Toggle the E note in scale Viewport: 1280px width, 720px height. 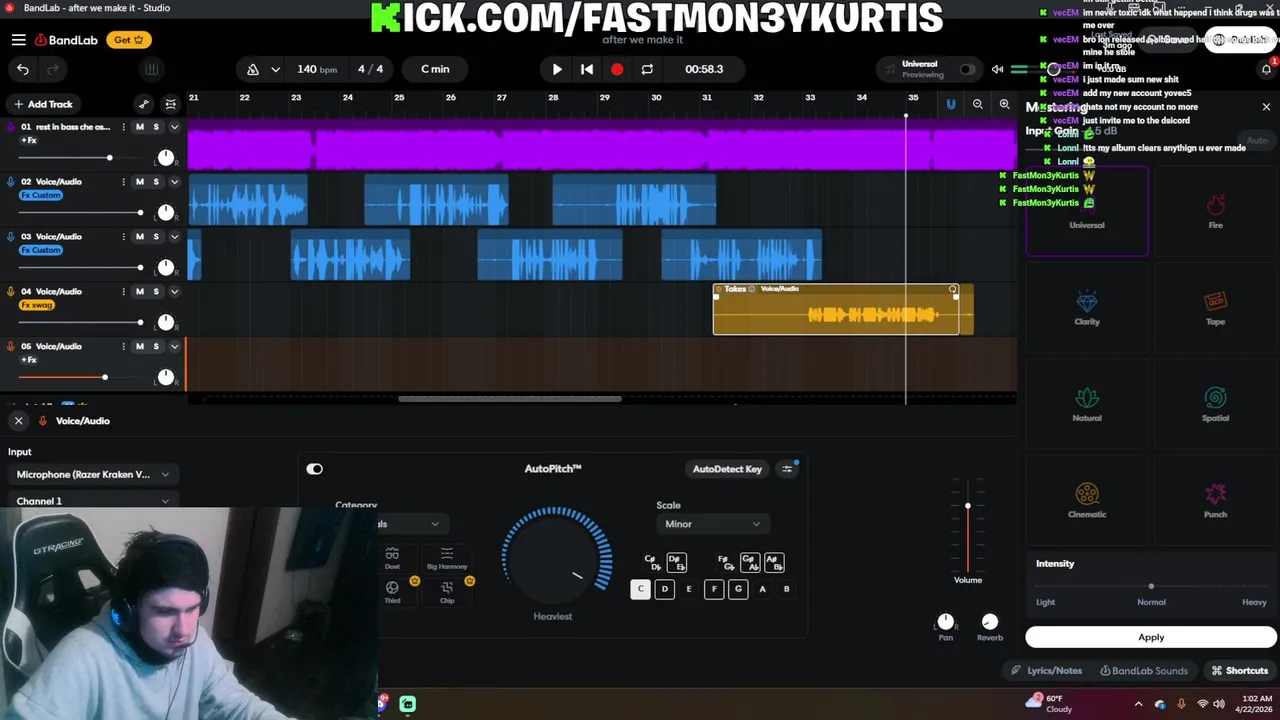(x=689, y=589)
